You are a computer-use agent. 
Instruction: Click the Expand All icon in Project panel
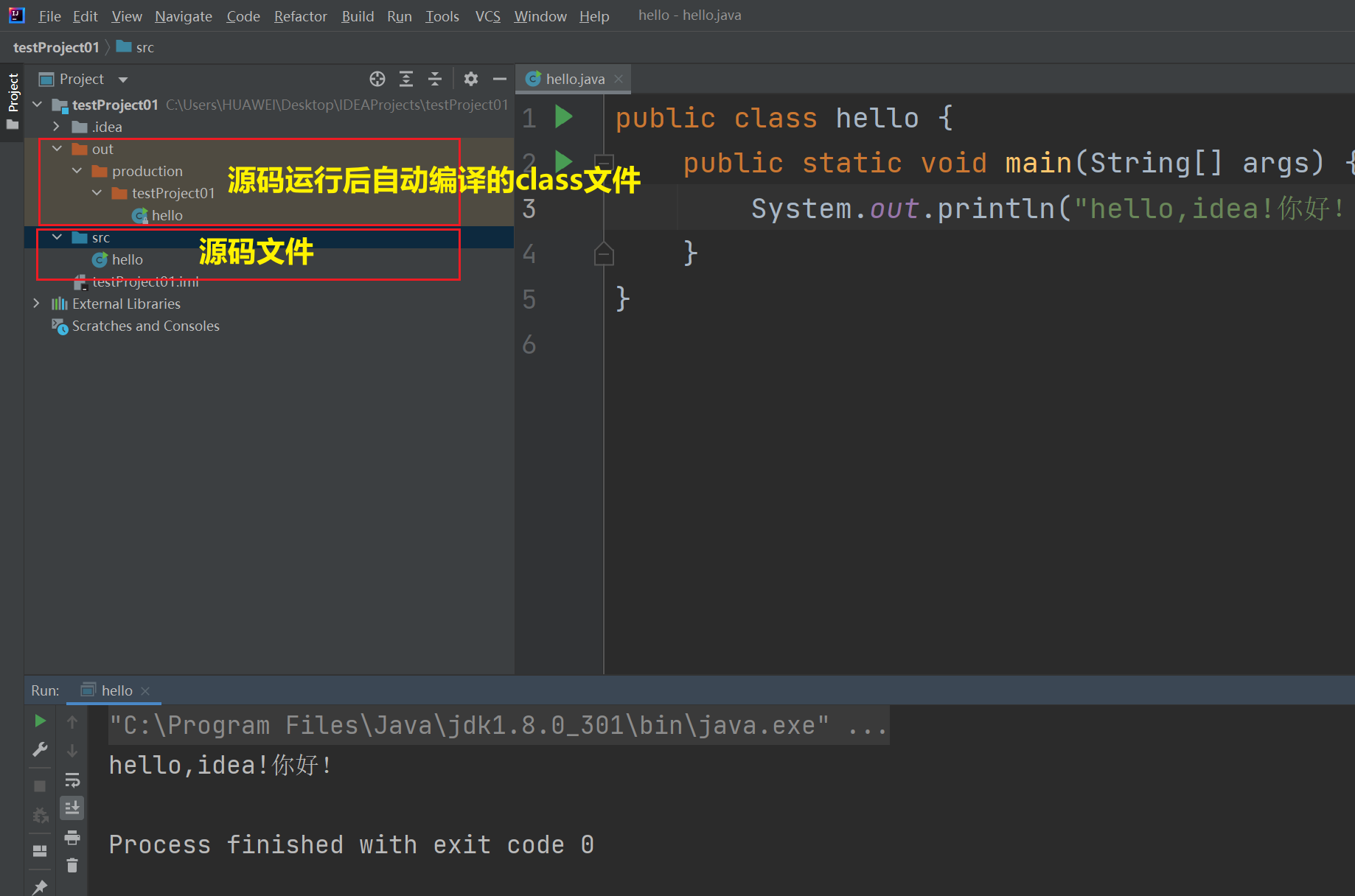(x=406, y=79)
